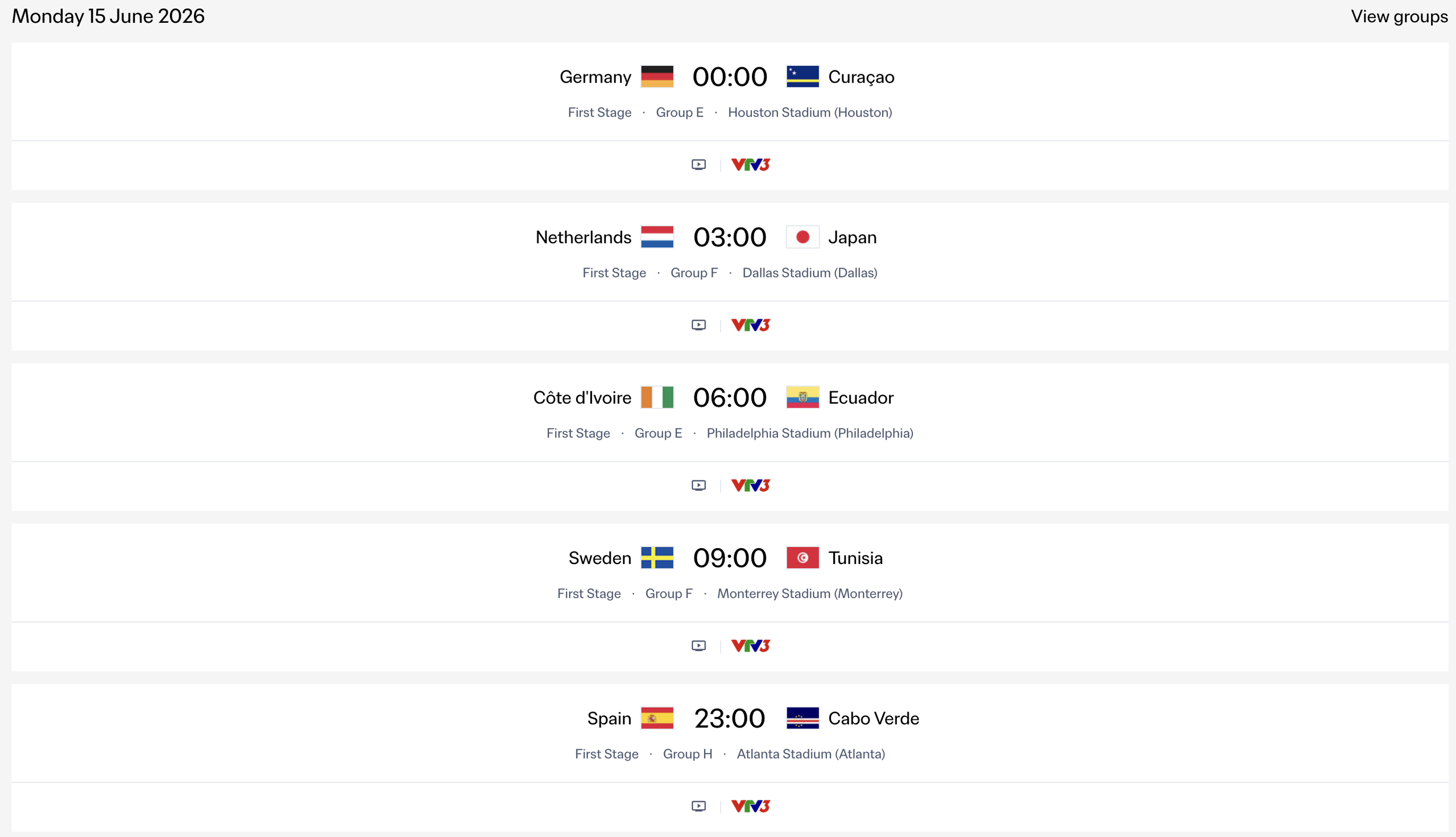The width and height of the screenshot is (1456, 837).
Task: Open Group F from the Sweden match row
Action: pyautogui.click(x=668, y=593)
